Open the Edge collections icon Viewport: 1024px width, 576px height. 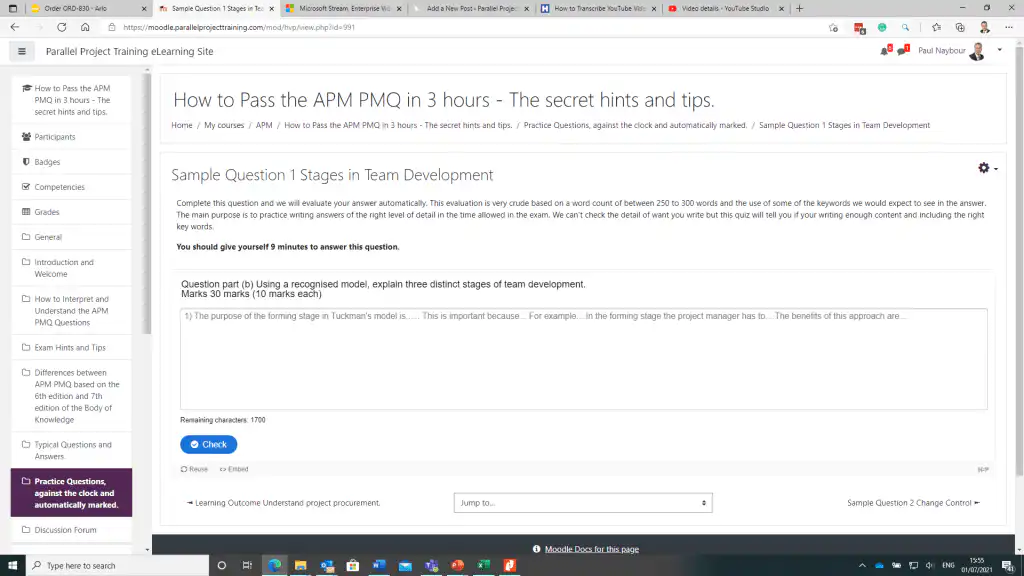click(x=960, y=27)
